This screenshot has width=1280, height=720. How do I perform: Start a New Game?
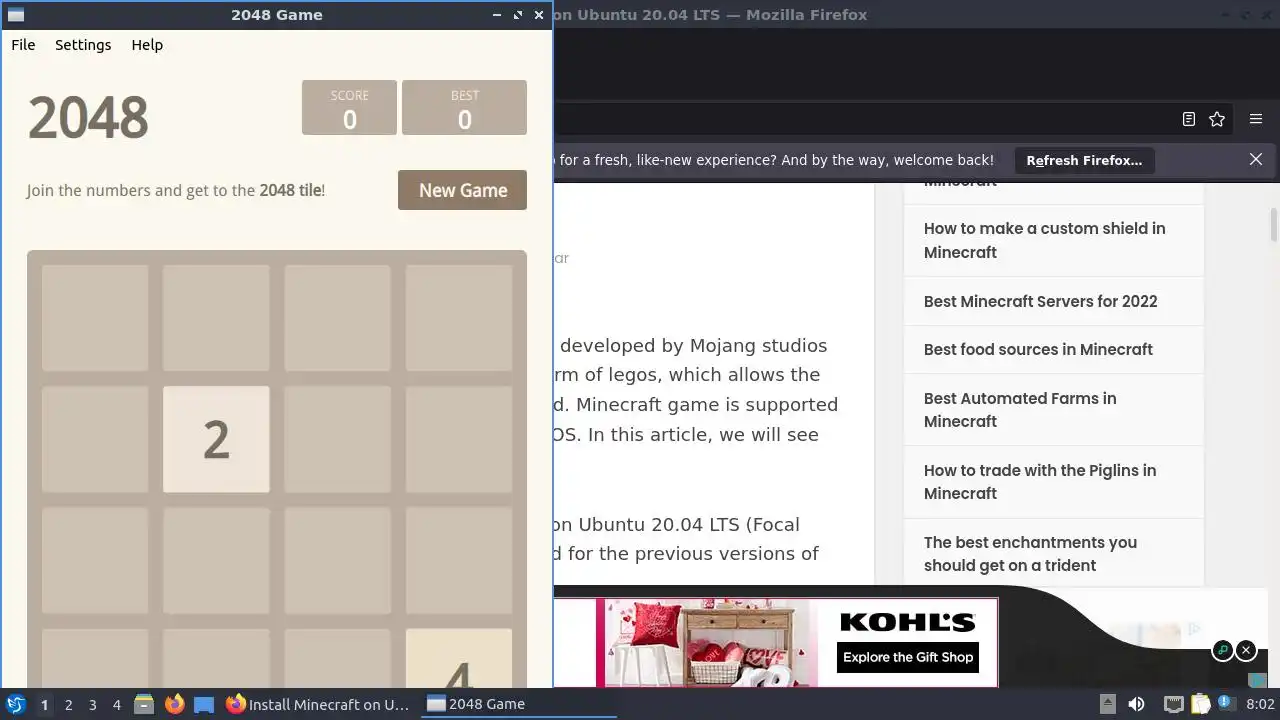click(462, 190)
